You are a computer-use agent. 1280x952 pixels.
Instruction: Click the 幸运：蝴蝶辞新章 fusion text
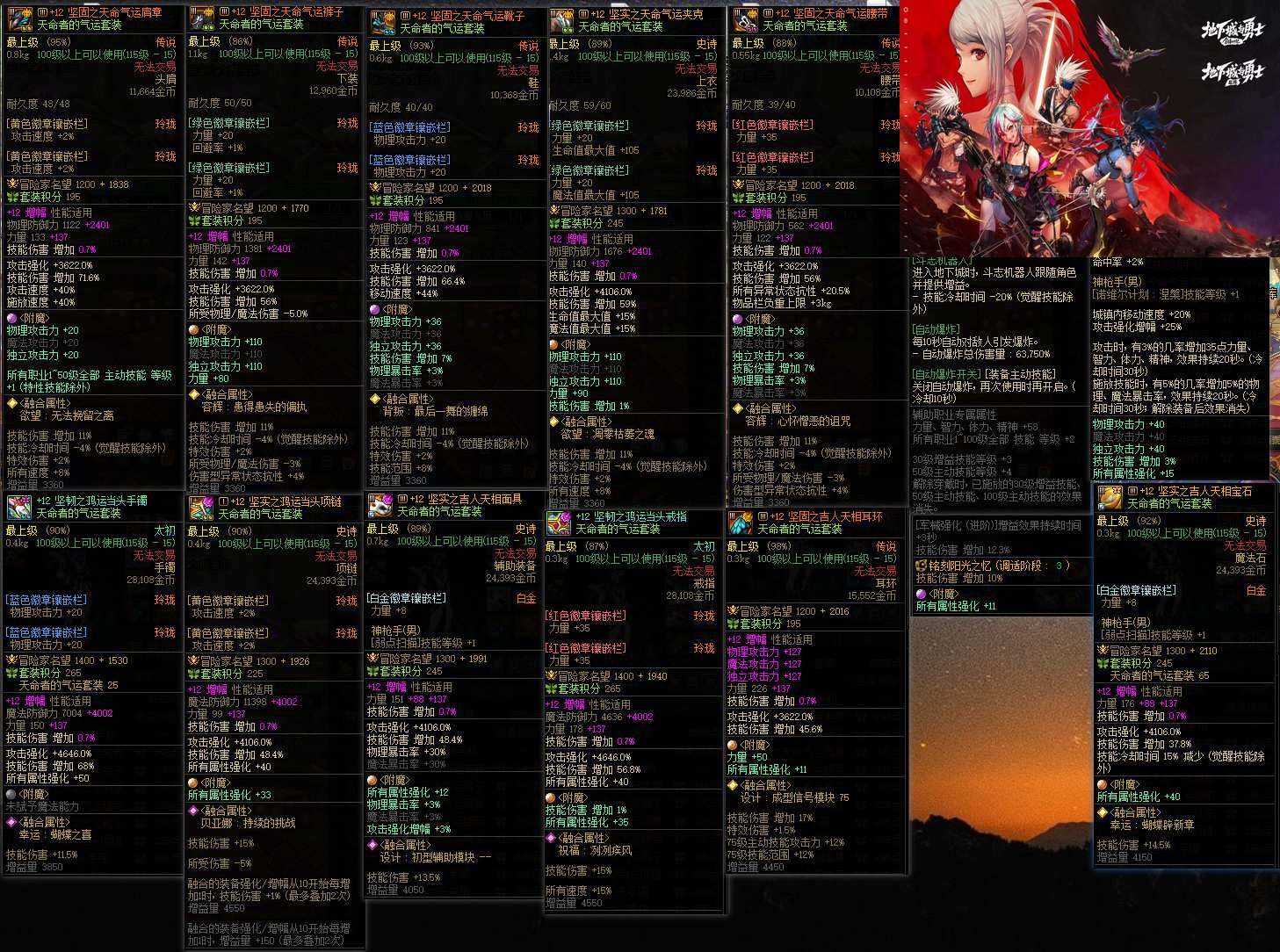pos(1152,826)
